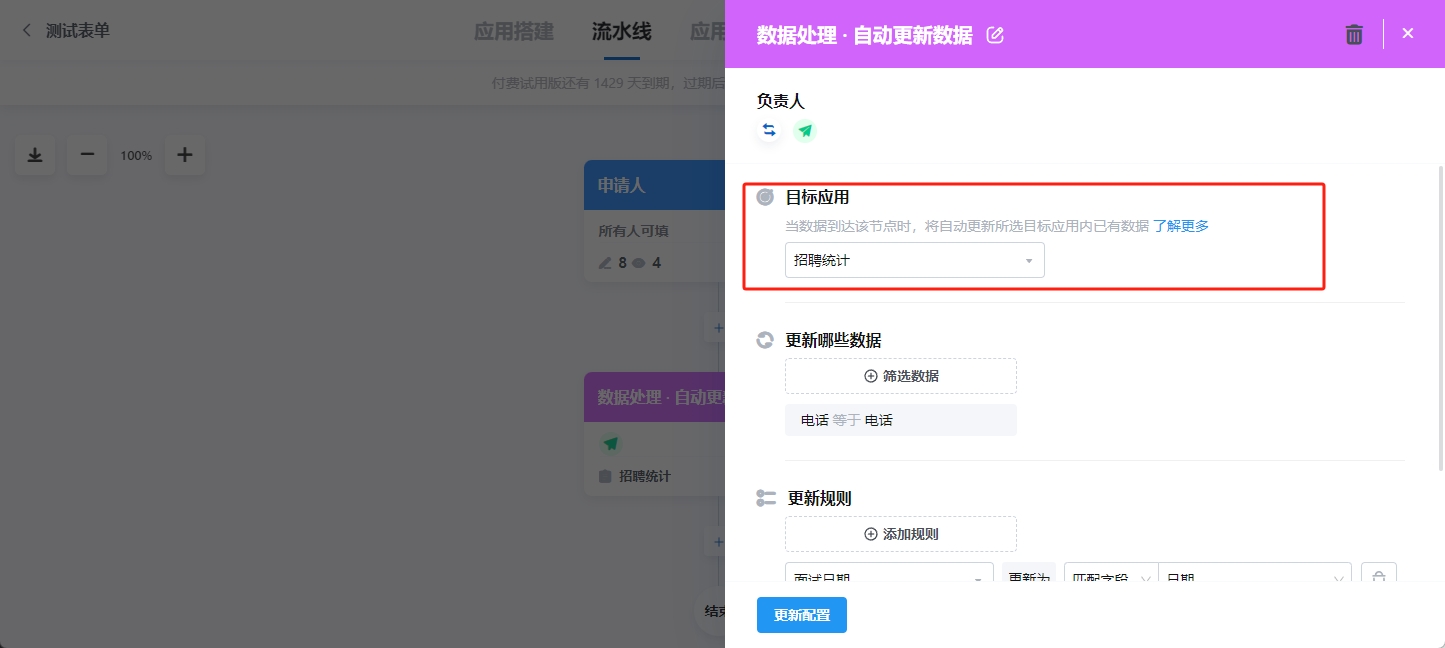Click the rules icon beside 更新规则
Image resolution: width=1445 pixels, height=648 pixels.
tap(765, 497)
